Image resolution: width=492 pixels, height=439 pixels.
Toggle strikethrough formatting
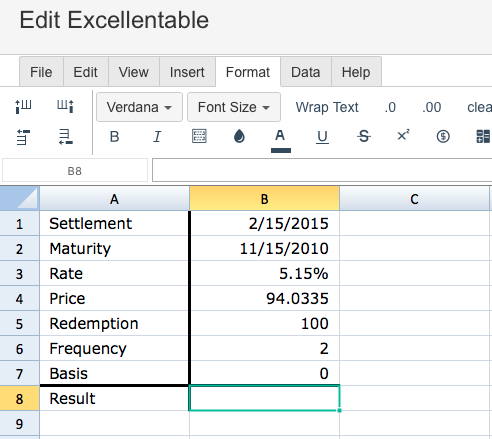tap(364, 136)
